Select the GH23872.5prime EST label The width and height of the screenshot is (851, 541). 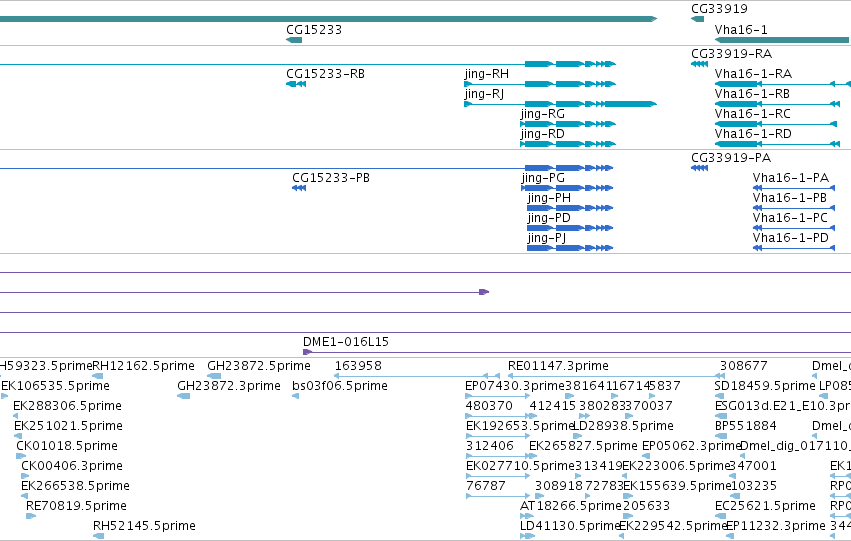coord(259,366)
